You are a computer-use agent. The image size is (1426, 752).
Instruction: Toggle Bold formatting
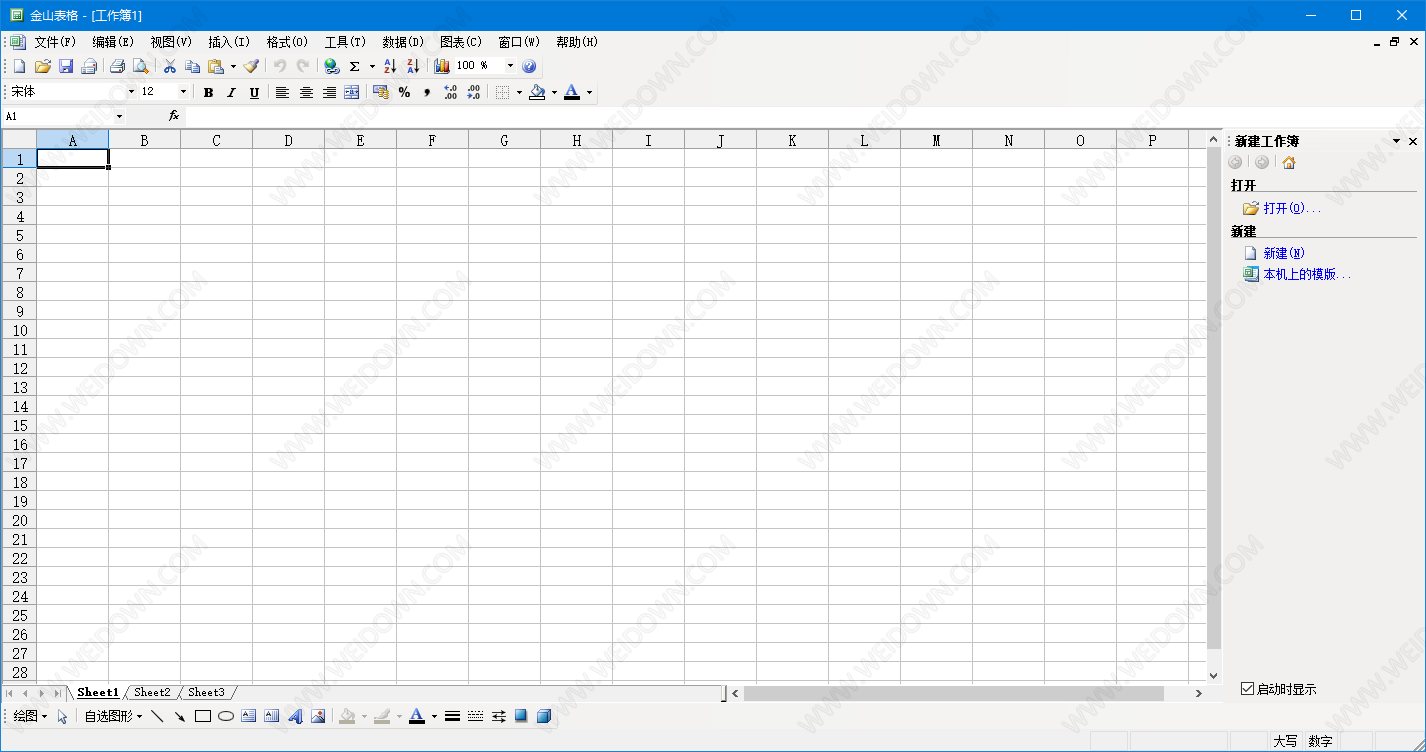point(208,92)
